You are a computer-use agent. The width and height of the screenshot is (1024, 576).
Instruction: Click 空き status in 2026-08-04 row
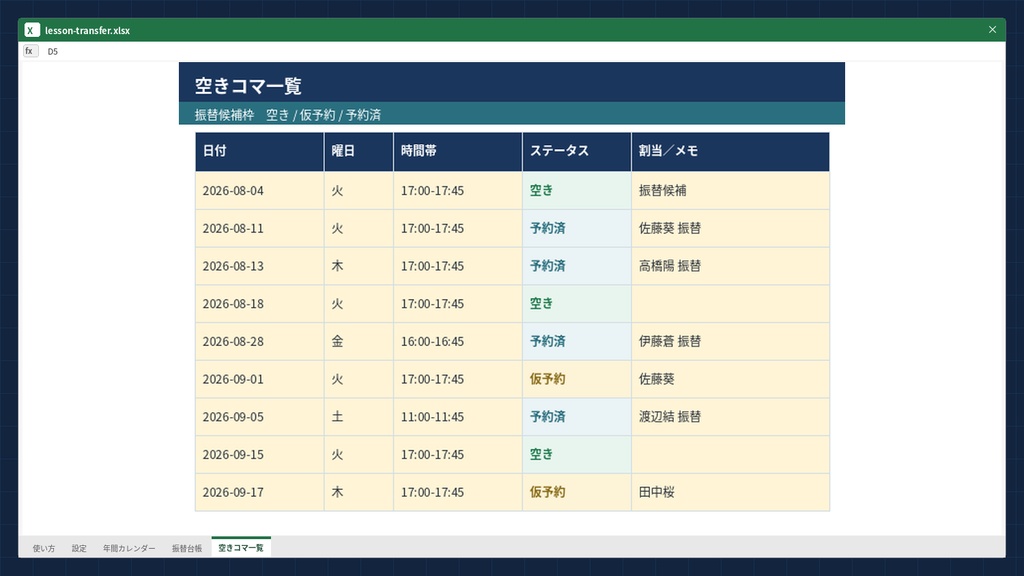pos(577,191)
